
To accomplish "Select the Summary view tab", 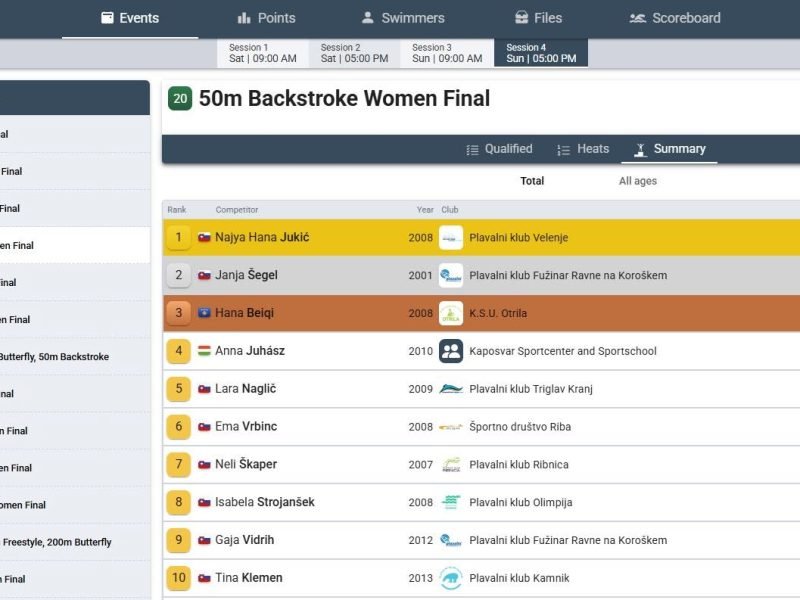I will tap(669, 149).
